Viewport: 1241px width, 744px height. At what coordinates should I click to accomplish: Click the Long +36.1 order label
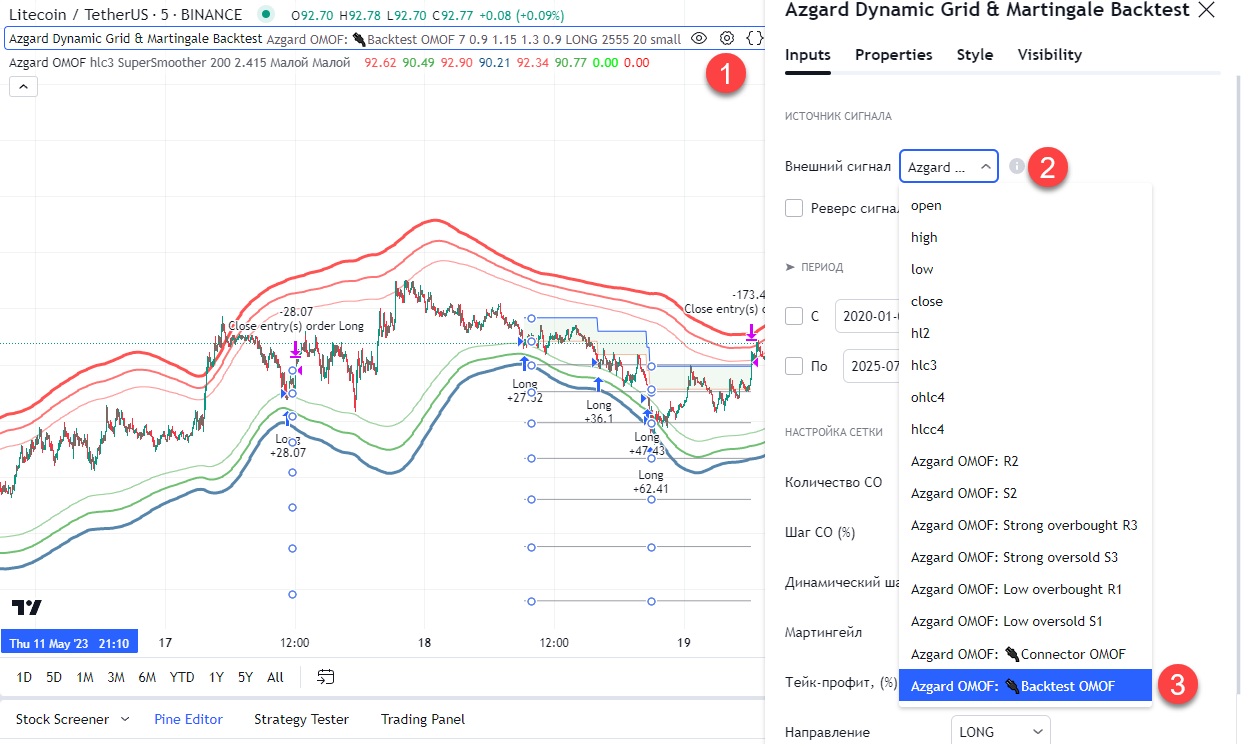599,412
